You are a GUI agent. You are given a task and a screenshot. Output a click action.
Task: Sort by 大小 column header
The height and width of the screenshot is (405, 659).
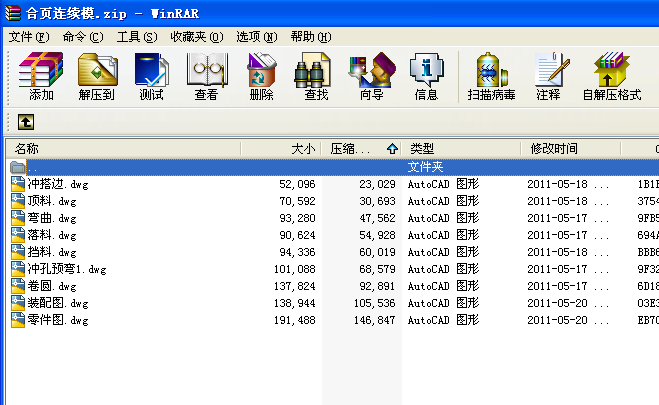281,149
